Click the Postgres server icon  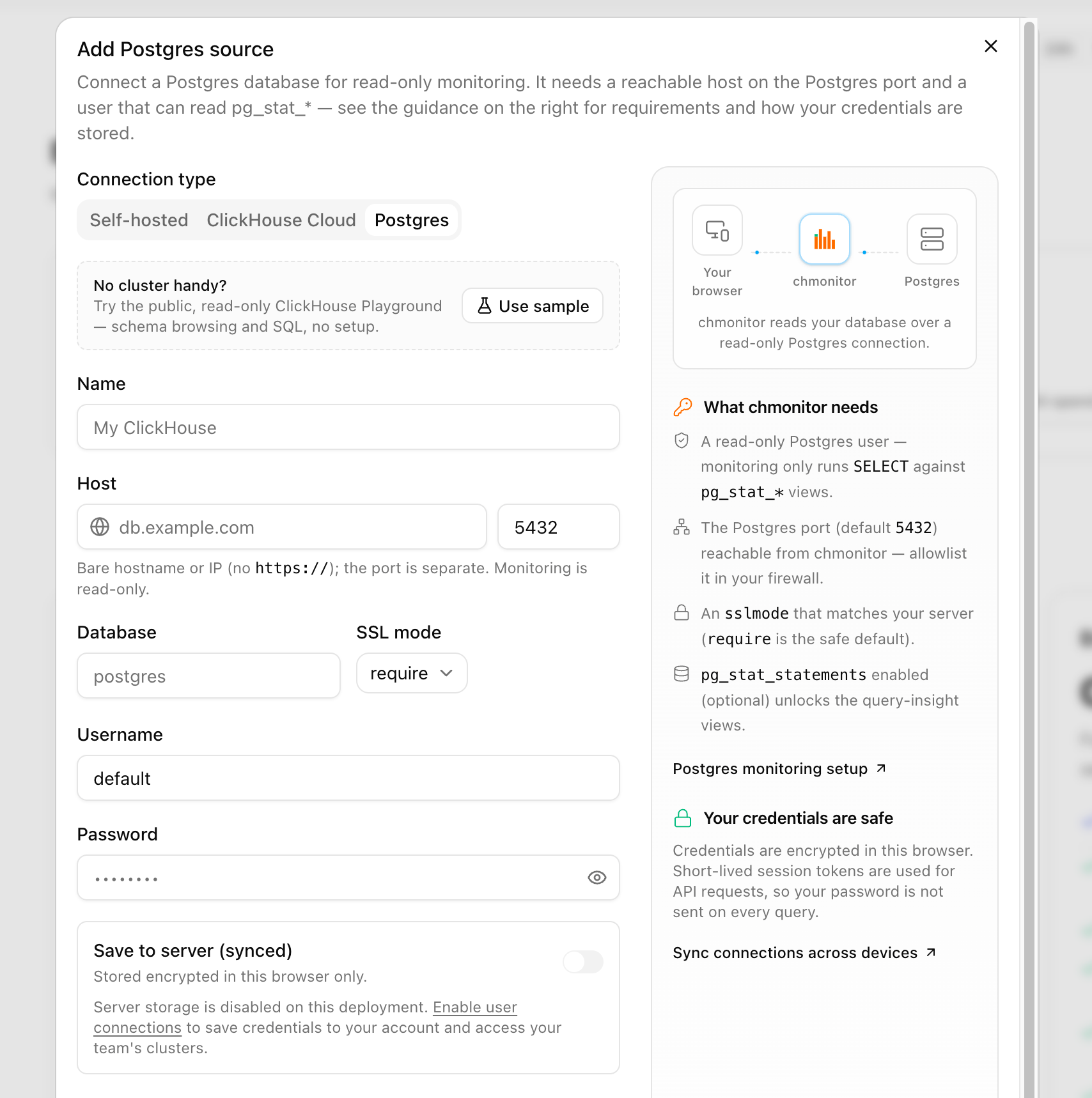pos(932,239)
